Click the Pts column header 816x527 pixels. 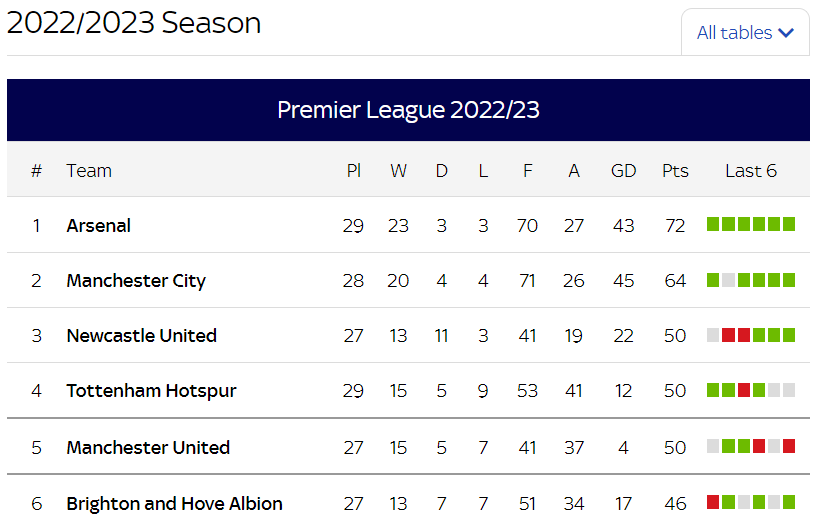[675, 171]
